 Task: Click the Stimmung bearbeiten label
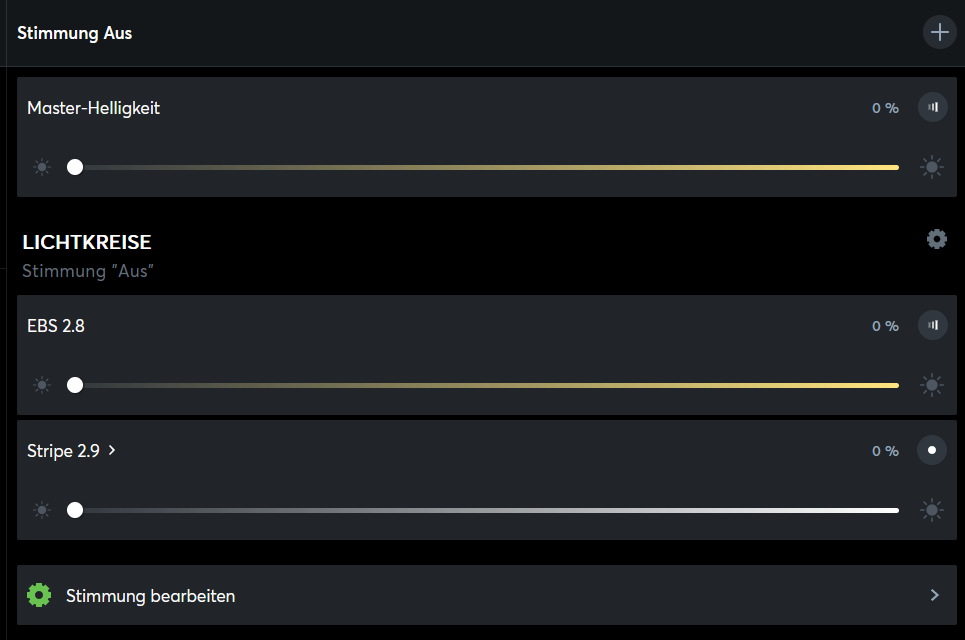150,596
